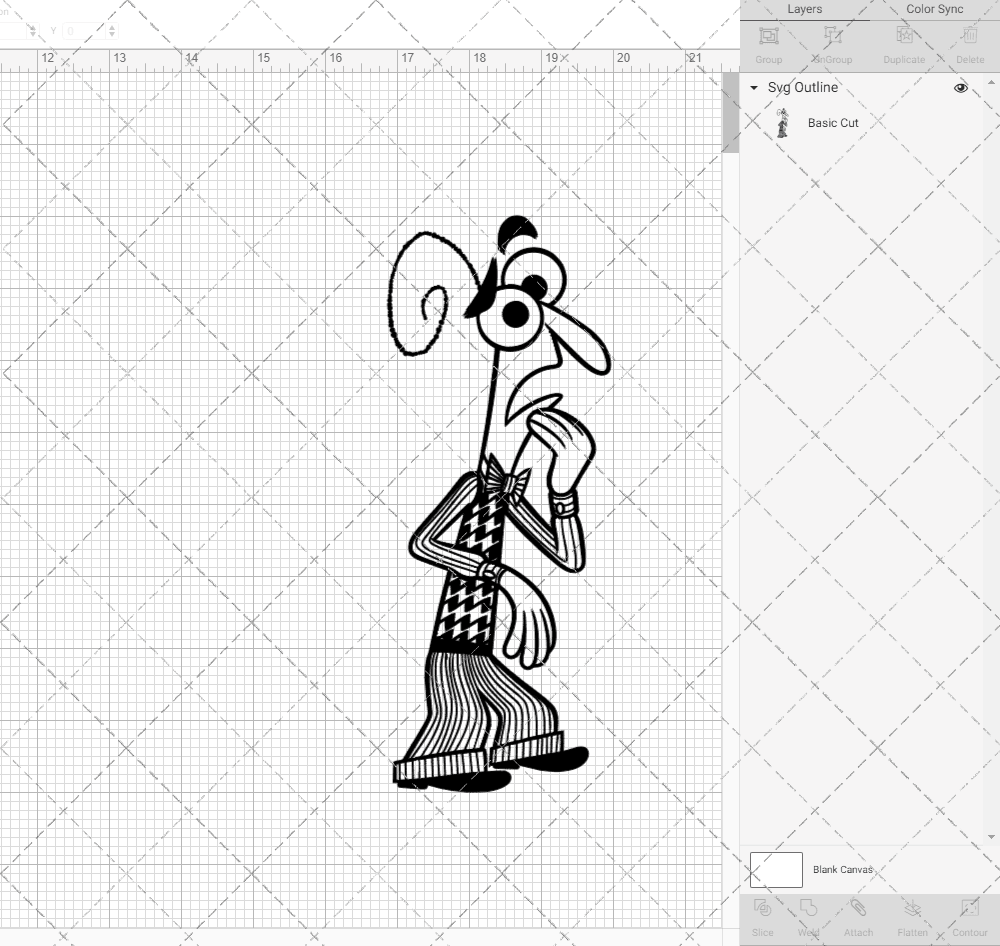Increase the Y value using the stepper arrow
The width and height of the screenshot is (1000, 946).
(112, 26)
